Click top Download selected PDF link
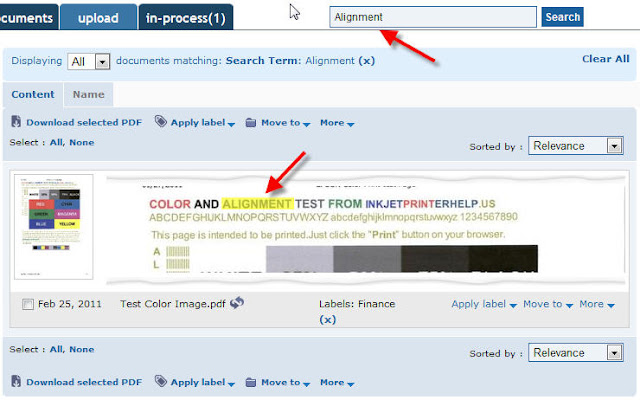Viewport: 640px width, 400px height. [x=84, y=122]
